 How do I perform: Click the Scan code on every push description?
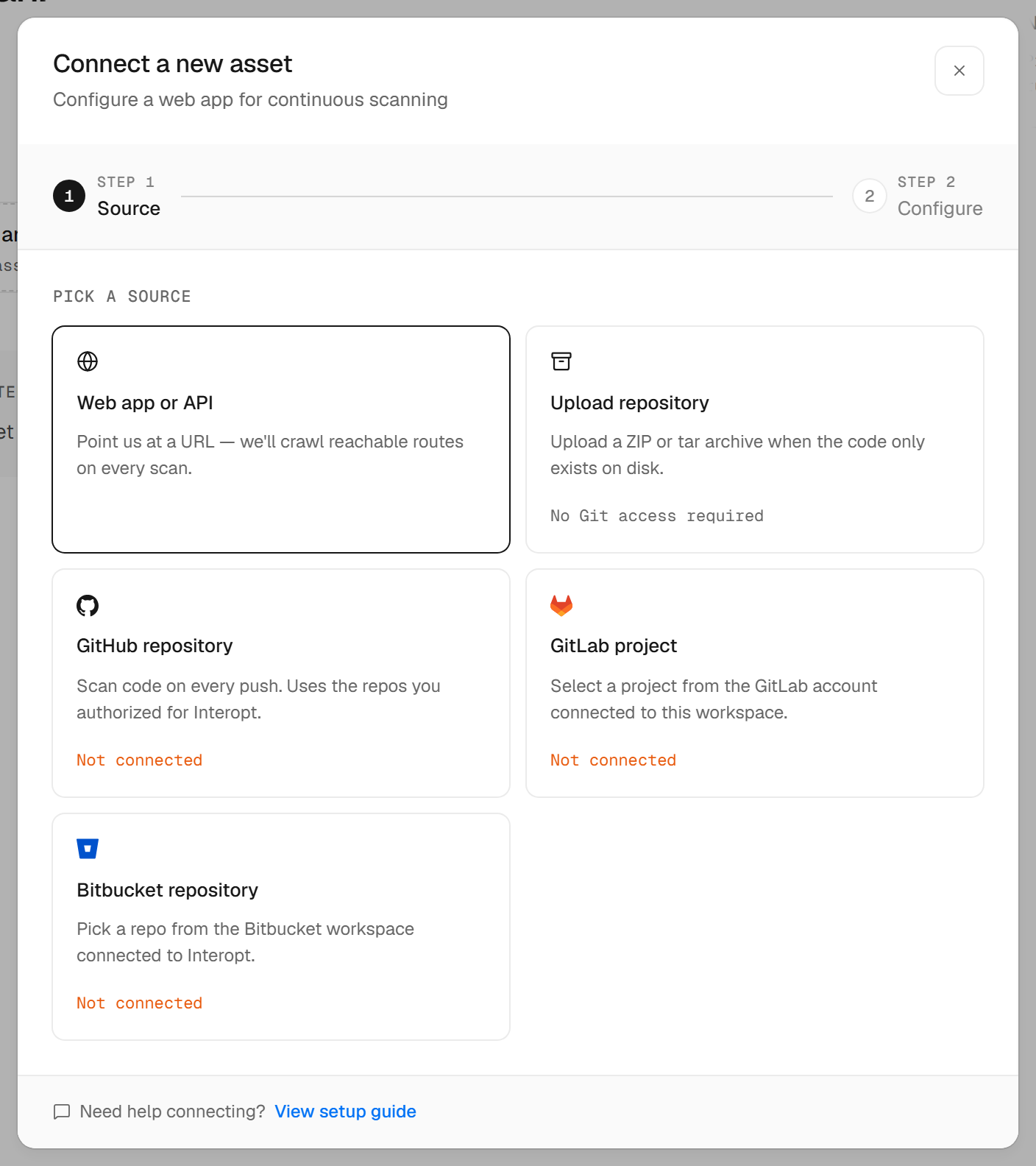[258, 699]
